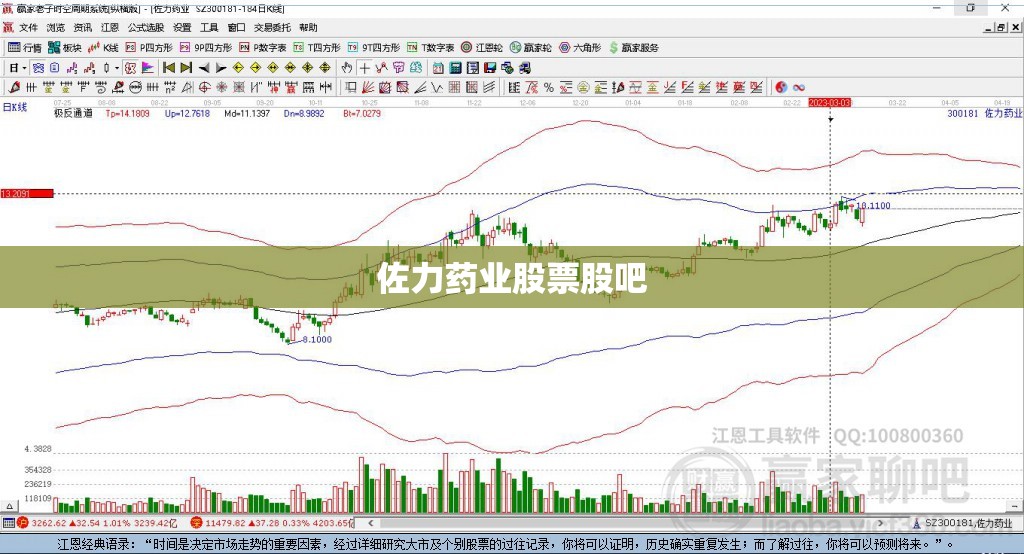Open the 9T四方形 tool

pyautogui.click(x=374, y=48)
